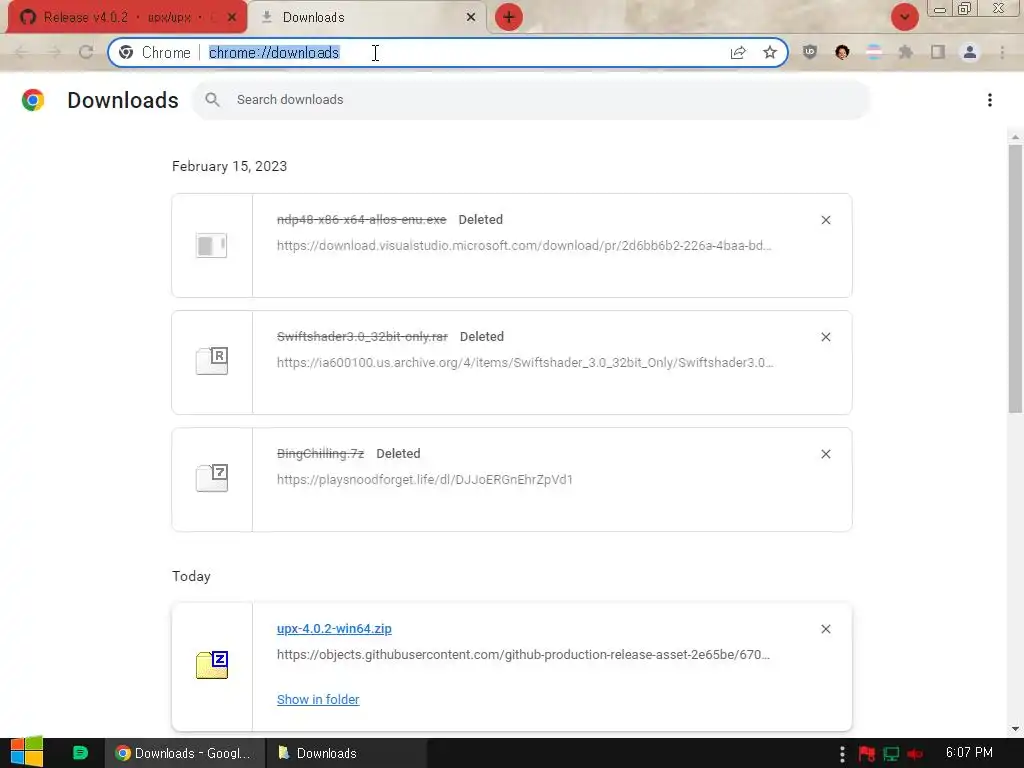
Task: Open the download.visualstudio.microsoft.com URL
Action: point(524,246)
